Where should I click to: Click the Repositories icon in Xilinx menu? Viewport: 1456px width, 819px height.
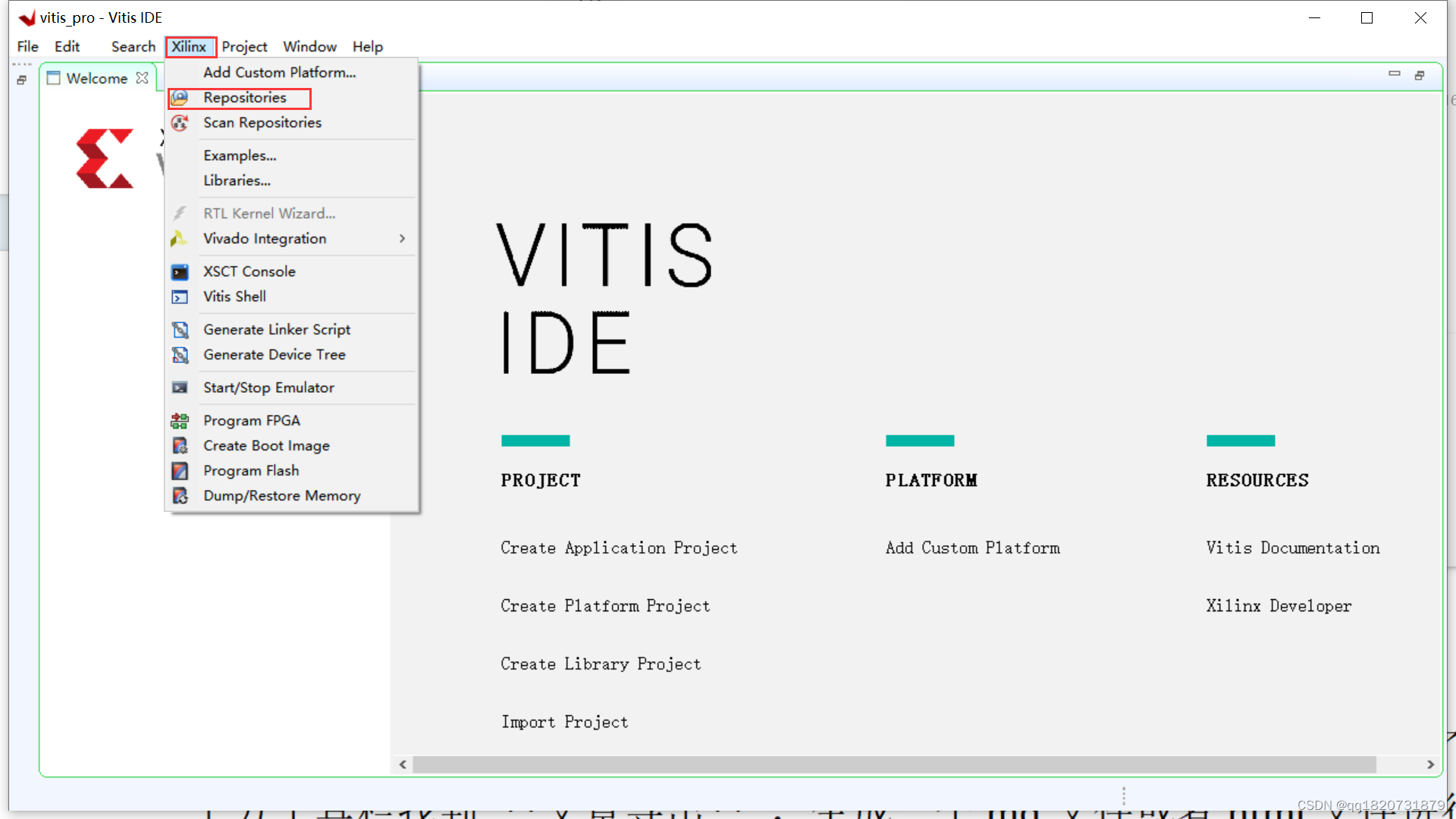point(180,98)
